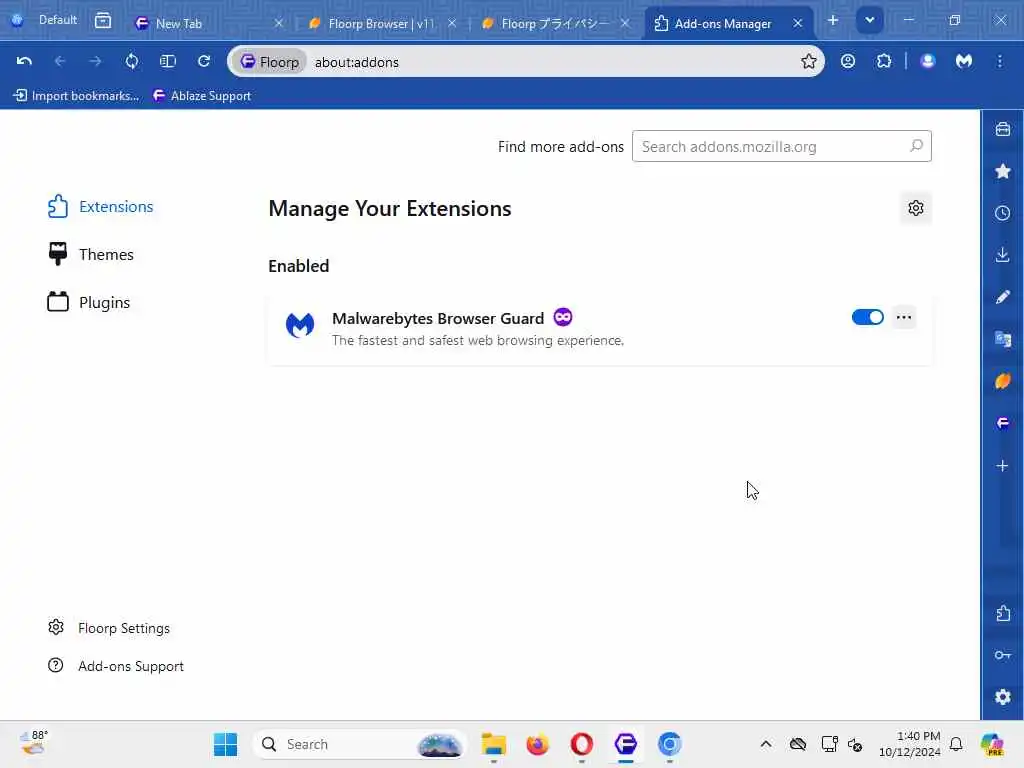The image size is (1024, 768).
Task: Click the profile avatar icon
Action: 927,61
